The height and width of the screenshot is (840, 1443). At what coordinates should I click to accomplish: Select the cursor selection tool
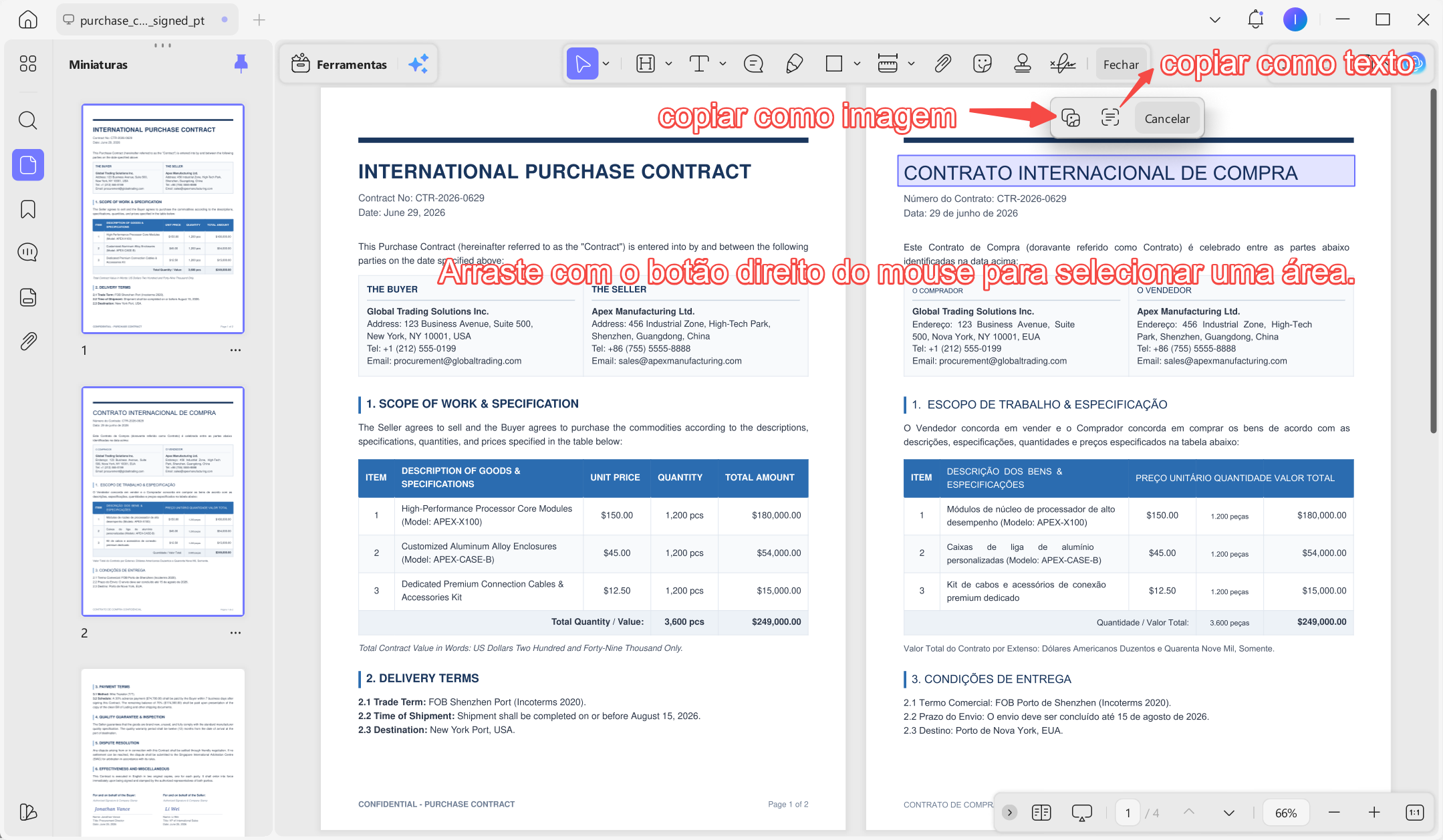point(582,64)
